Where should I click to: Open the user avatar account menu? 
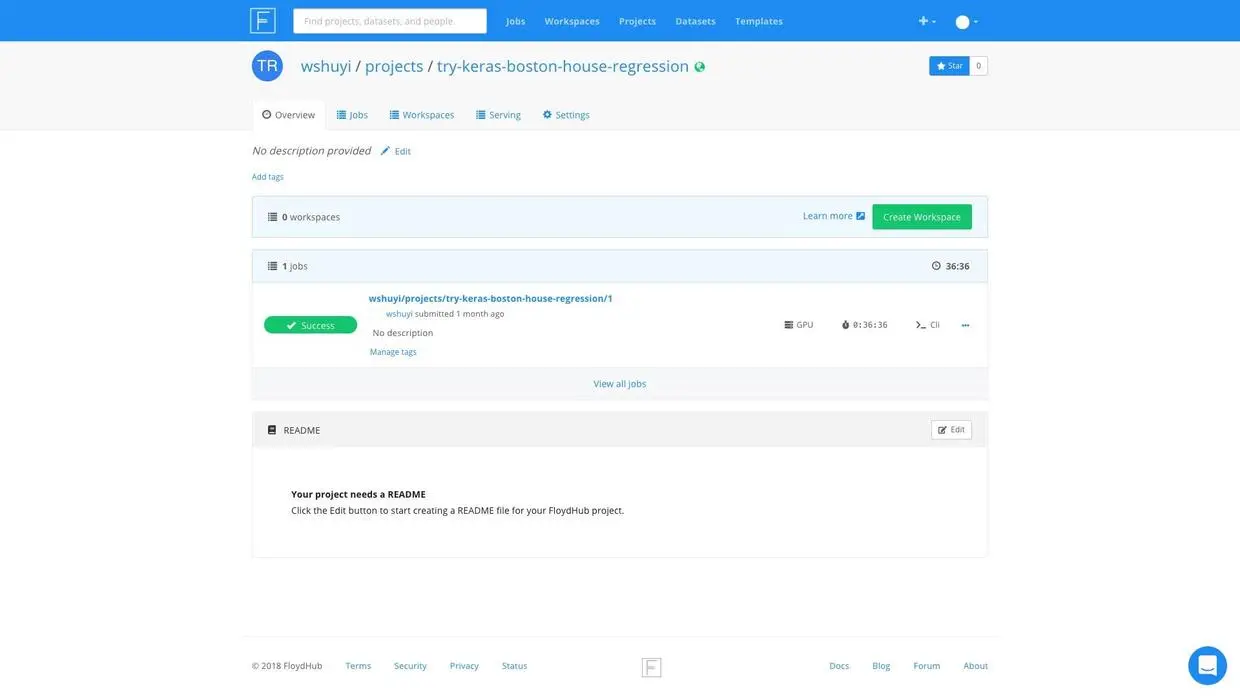[966, 22]
